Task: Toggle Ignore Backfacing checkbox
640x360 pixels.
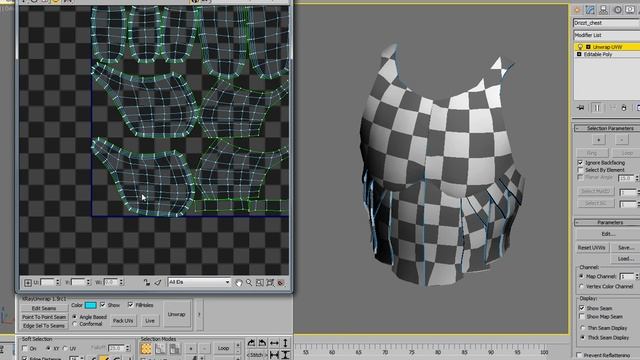Action: tap(580, 162)
